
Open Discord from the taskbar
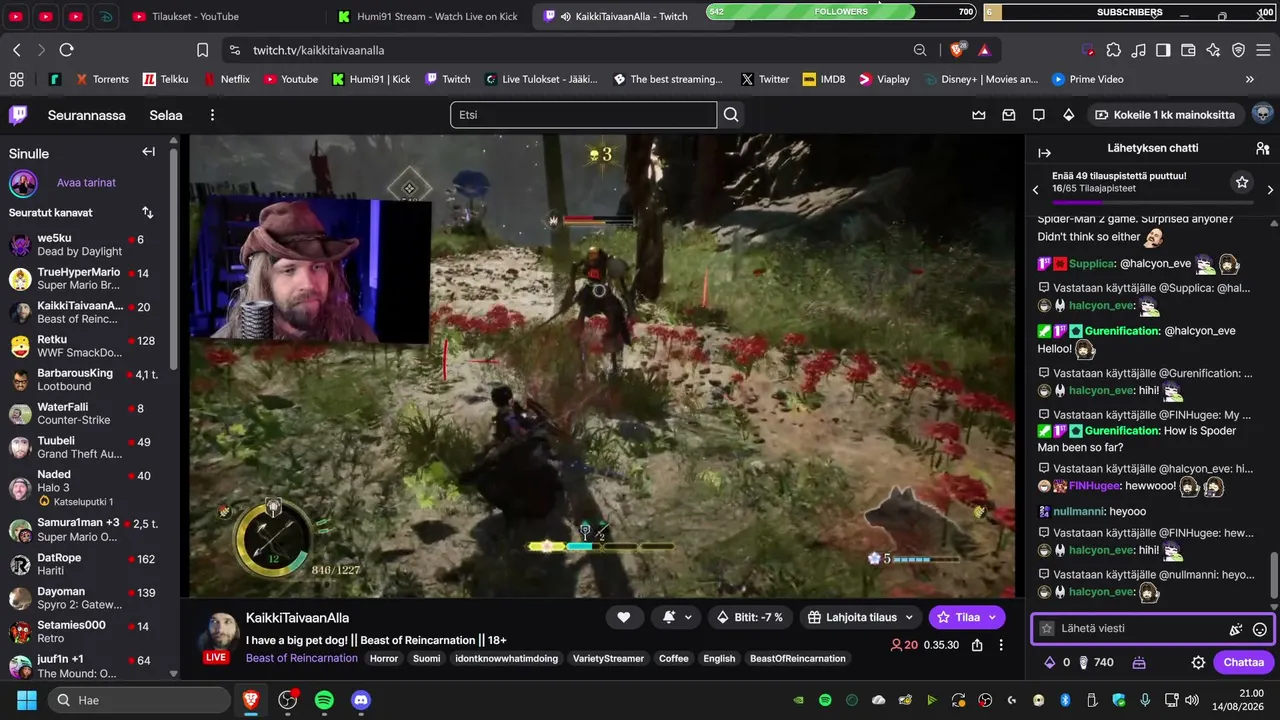361,700
